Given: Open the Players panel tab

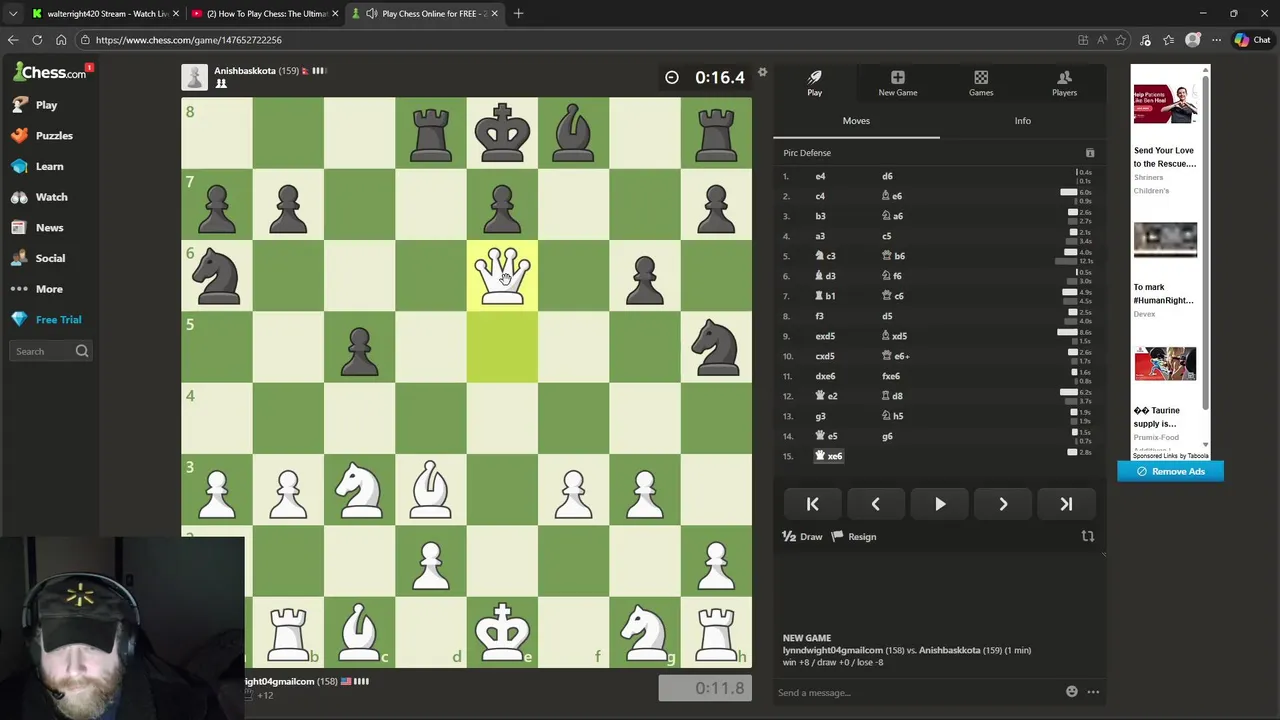Looking at the screenshot, I should [x=1064, y=83].
